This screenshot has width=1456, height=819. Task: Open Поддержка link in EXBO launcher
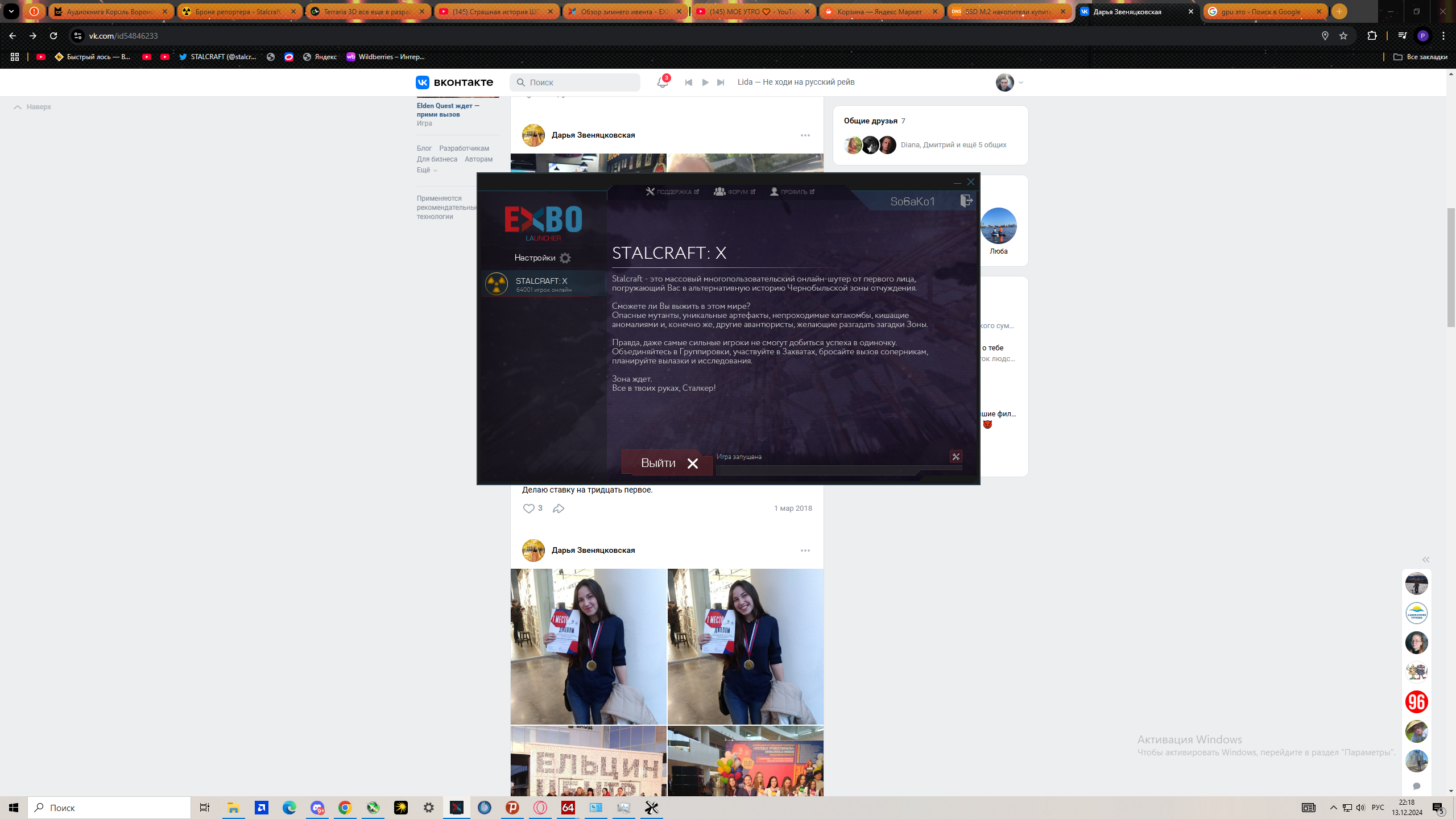(672, 192)
